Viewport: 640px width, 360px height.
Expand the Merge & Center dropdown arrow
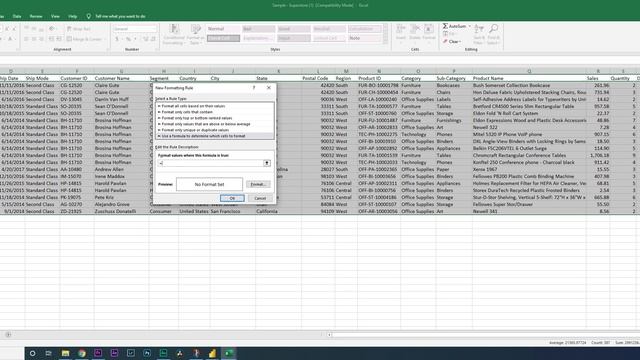pos(104,39)
